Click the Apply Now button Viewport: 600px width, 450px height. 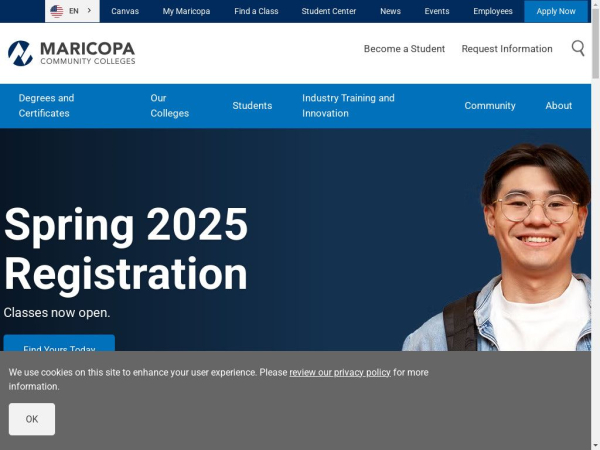click(556, 11)
